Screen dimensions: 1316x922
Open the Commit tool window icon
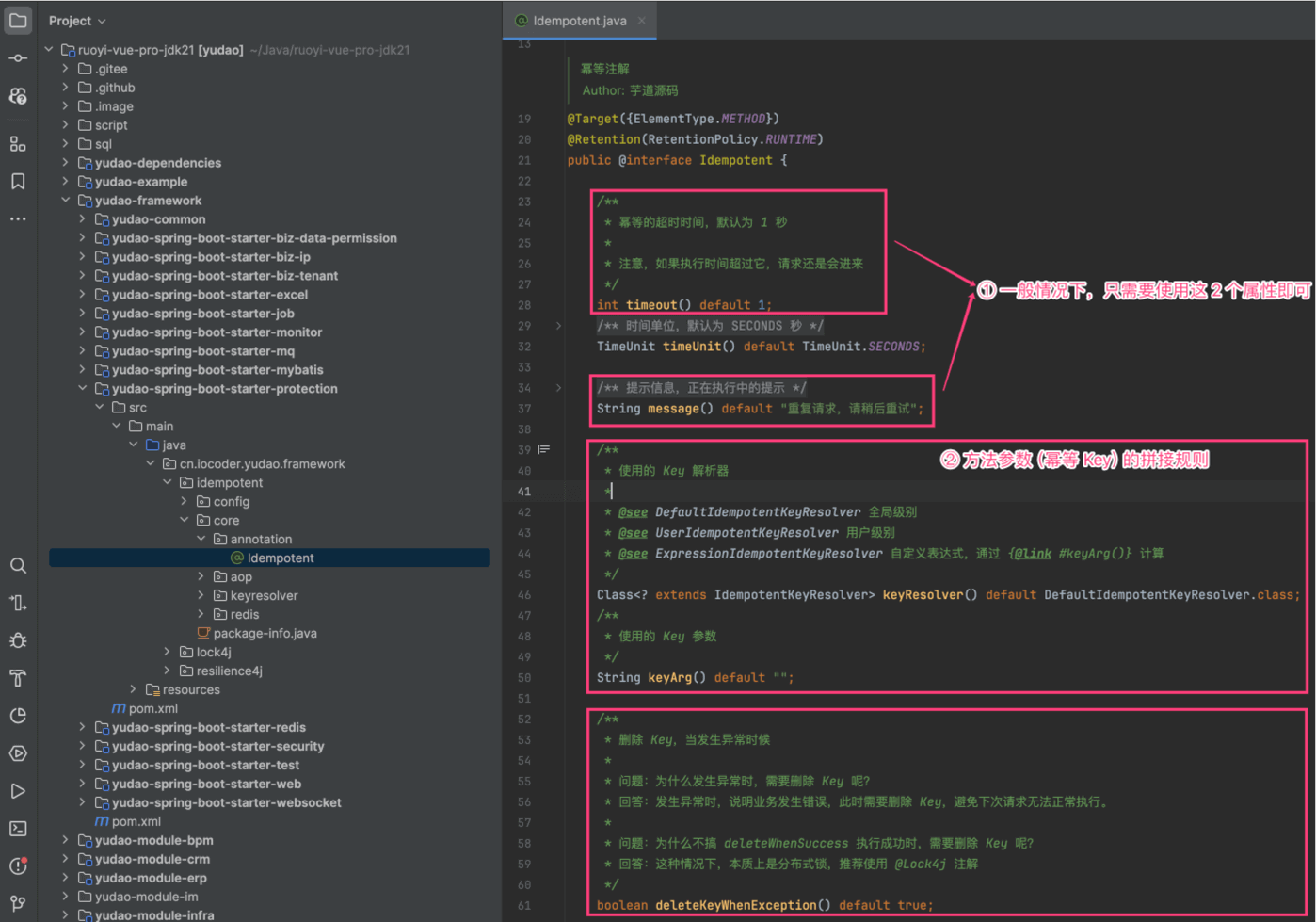[x=18, y=58]
